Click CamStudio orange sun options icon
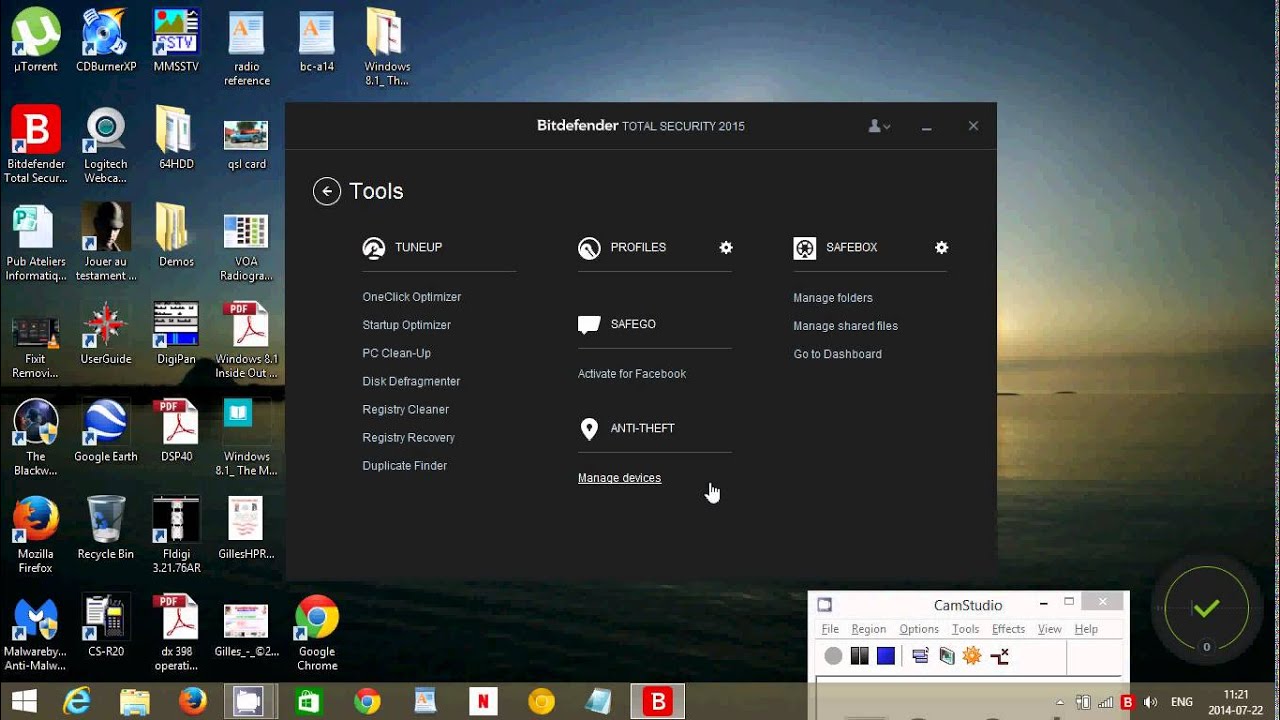 click(x=972, y=656)
